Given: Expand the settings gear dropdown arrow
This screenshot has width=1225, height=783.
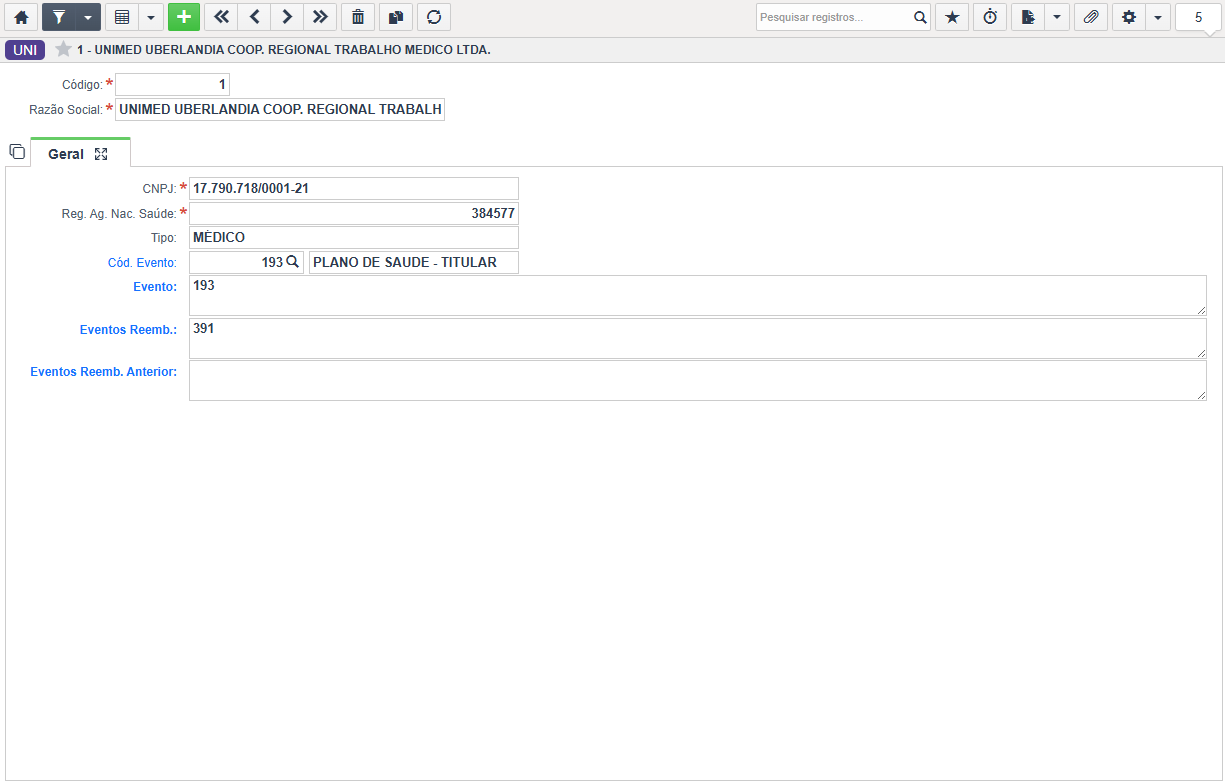Looking at the screenshot, I should click(1158, 17).
